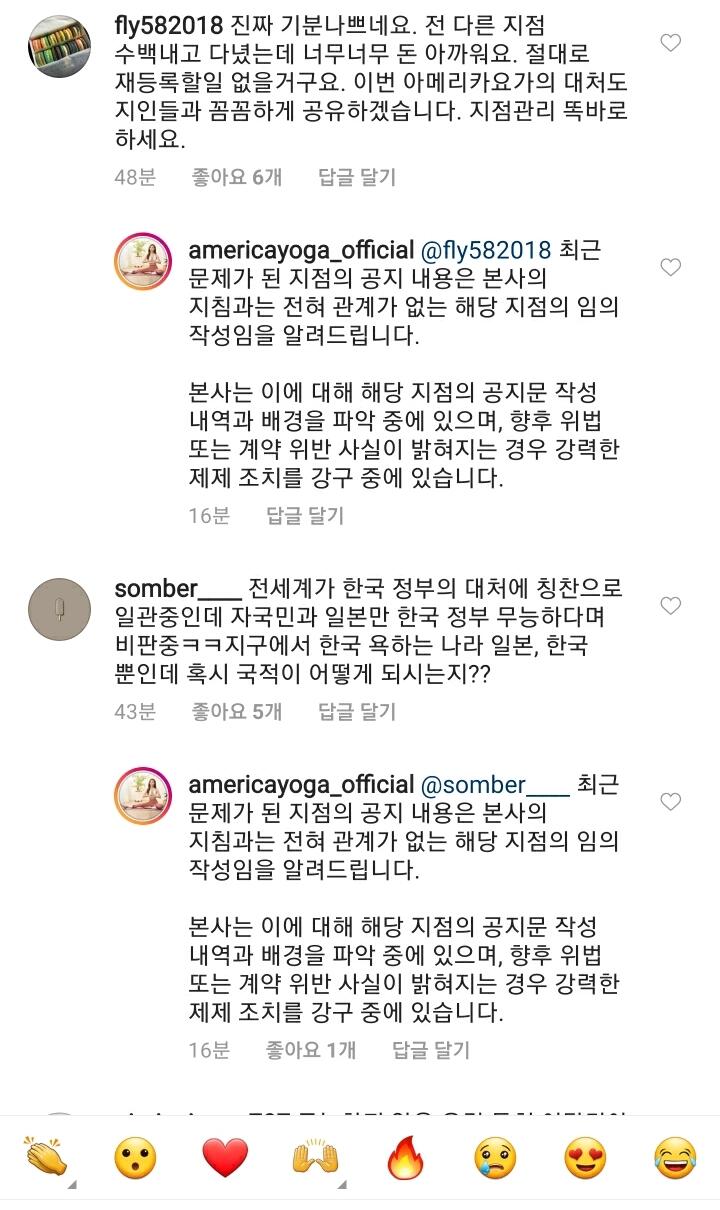Tap the red heart emoji
Screen dimensions: 720x1210
224,1158
